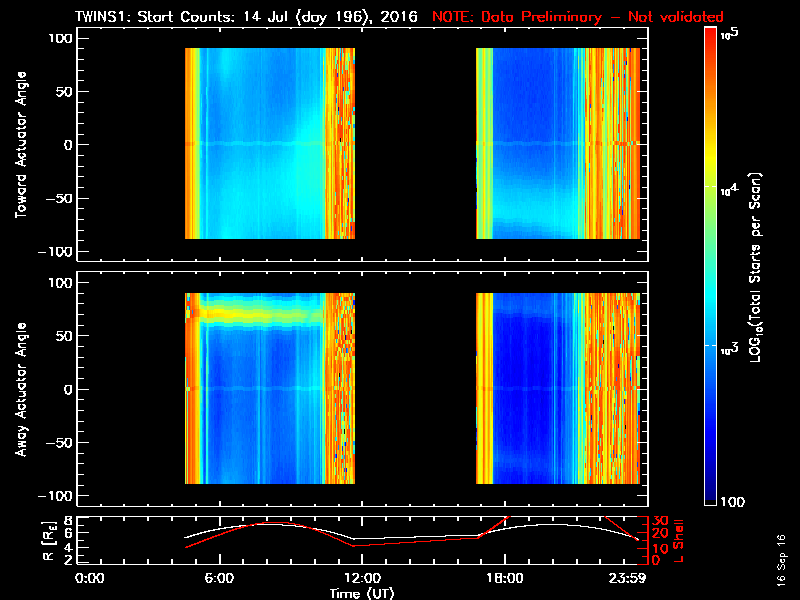Click the black data gap near 12:00 in top panel

point(415,143)
